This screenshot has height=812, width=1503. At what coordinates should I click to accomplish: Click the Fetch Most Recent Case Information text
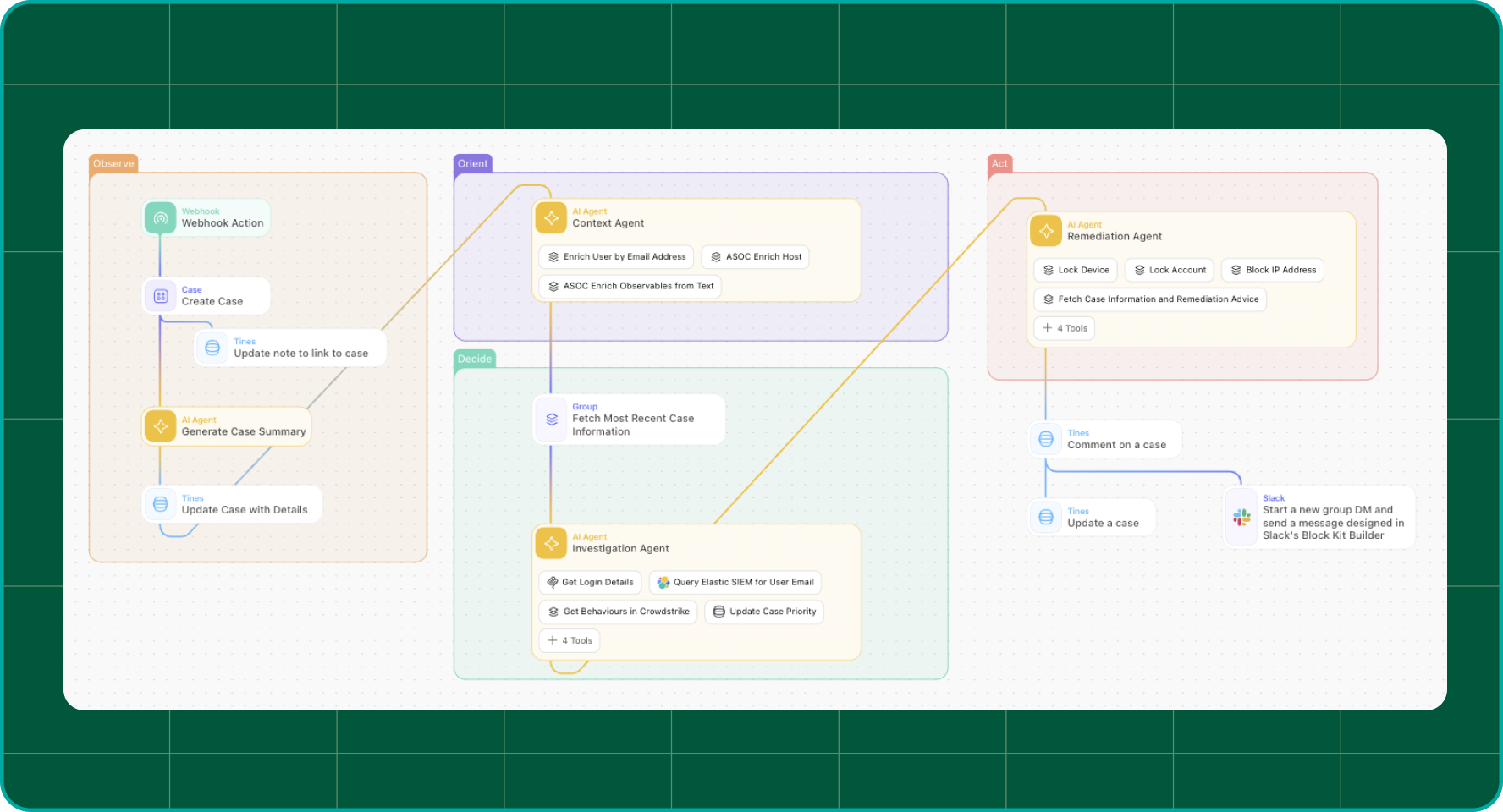[633, 425]
